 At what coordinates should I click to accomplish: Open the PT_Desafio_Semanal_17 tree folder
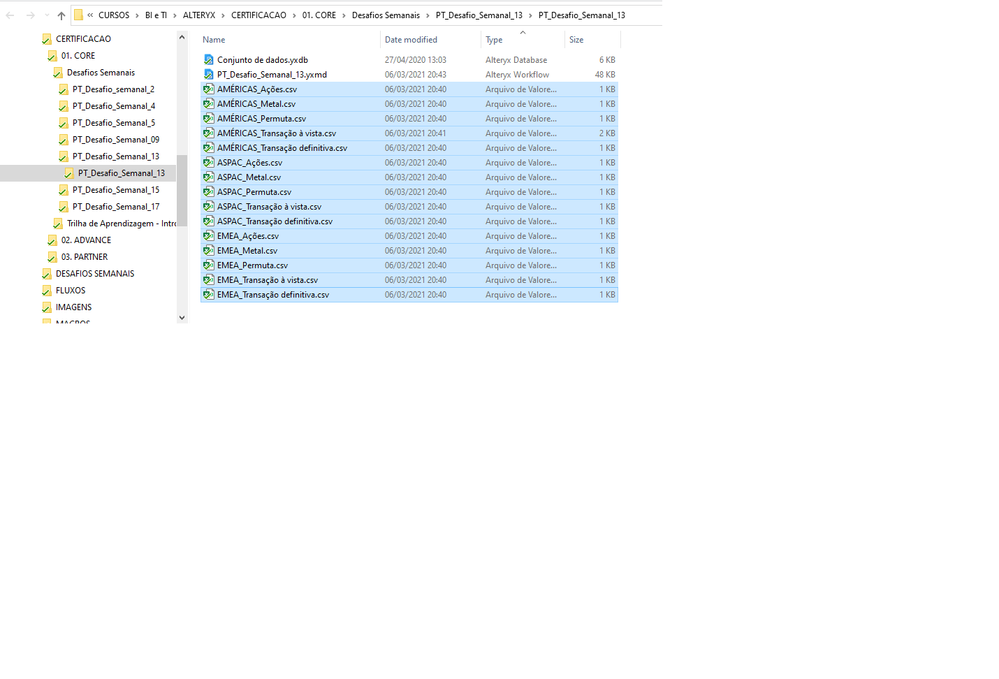pos(116,206)
